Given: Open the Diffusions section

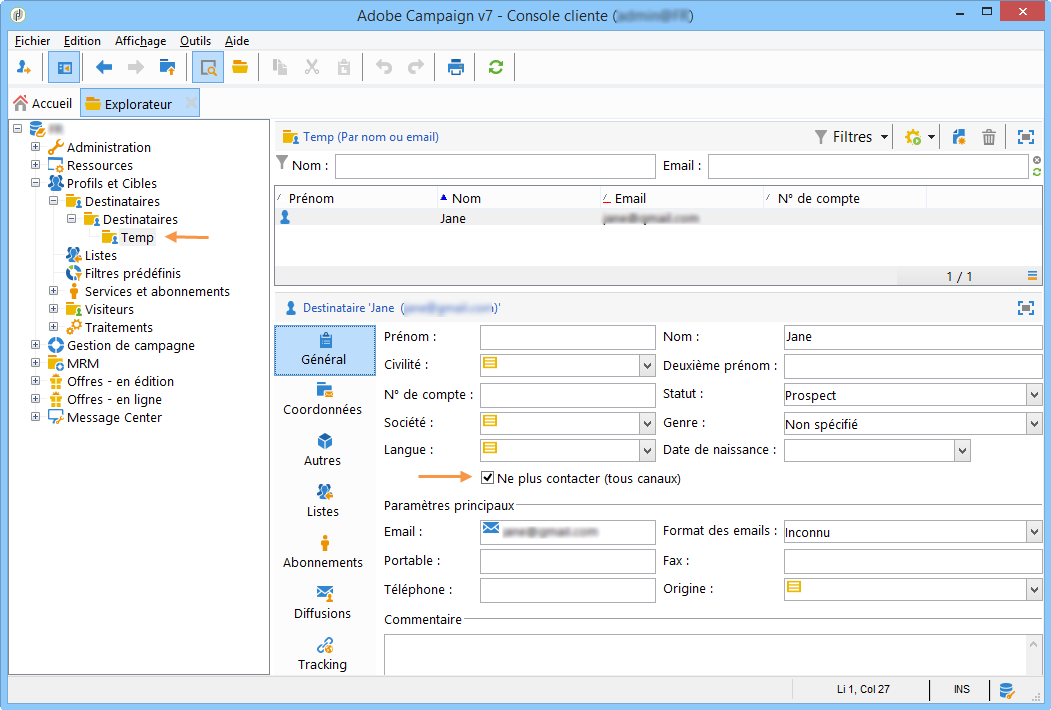Looking at the screenshot, I should click(323, 603).
